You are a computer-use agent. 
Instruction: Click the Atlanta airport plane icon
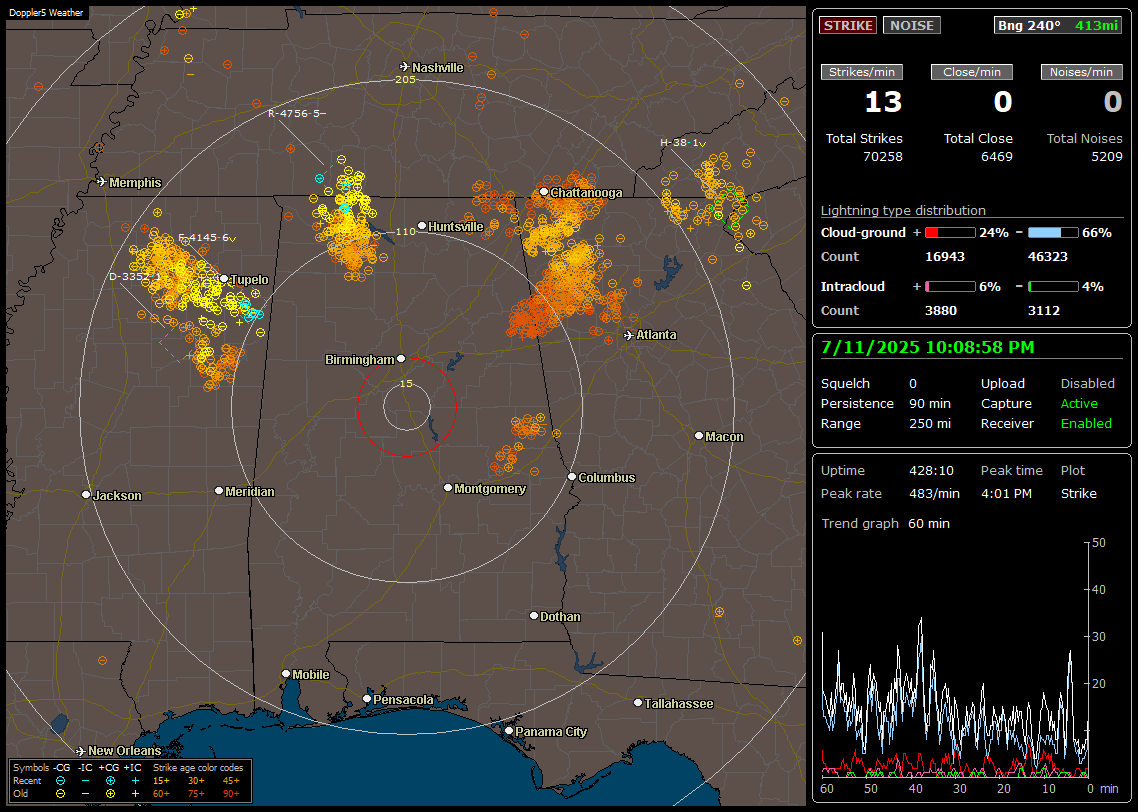(629, 335)
